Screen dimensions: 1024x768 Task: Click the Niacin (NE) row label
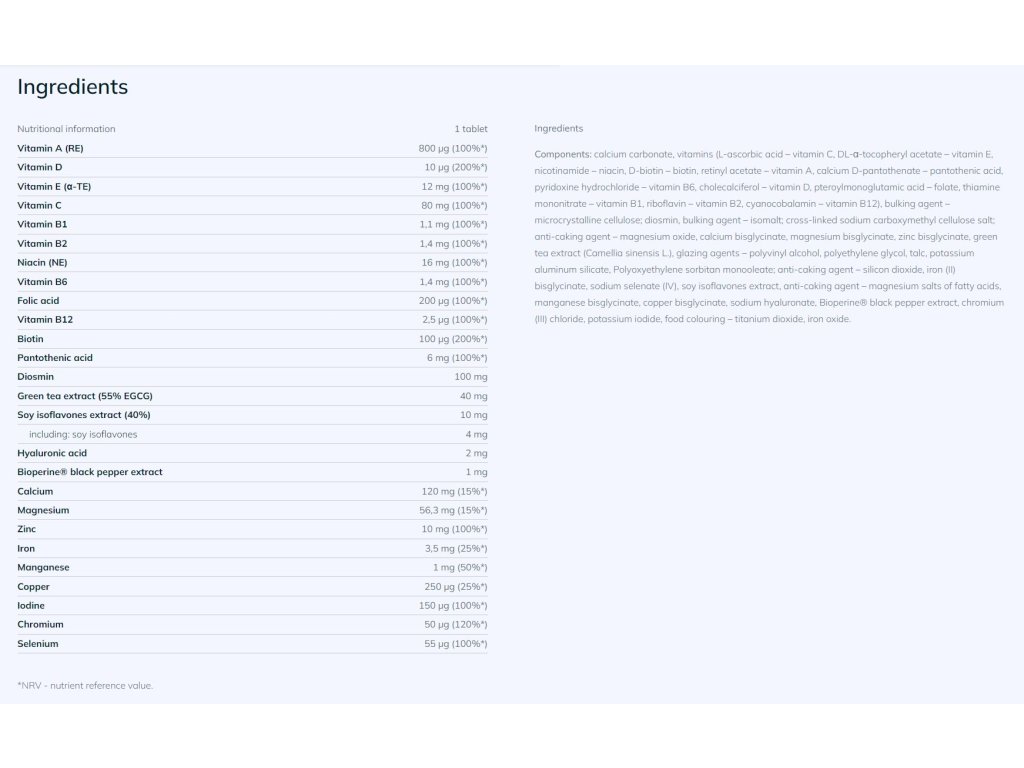pyautogui.click(x=42, y=262)
